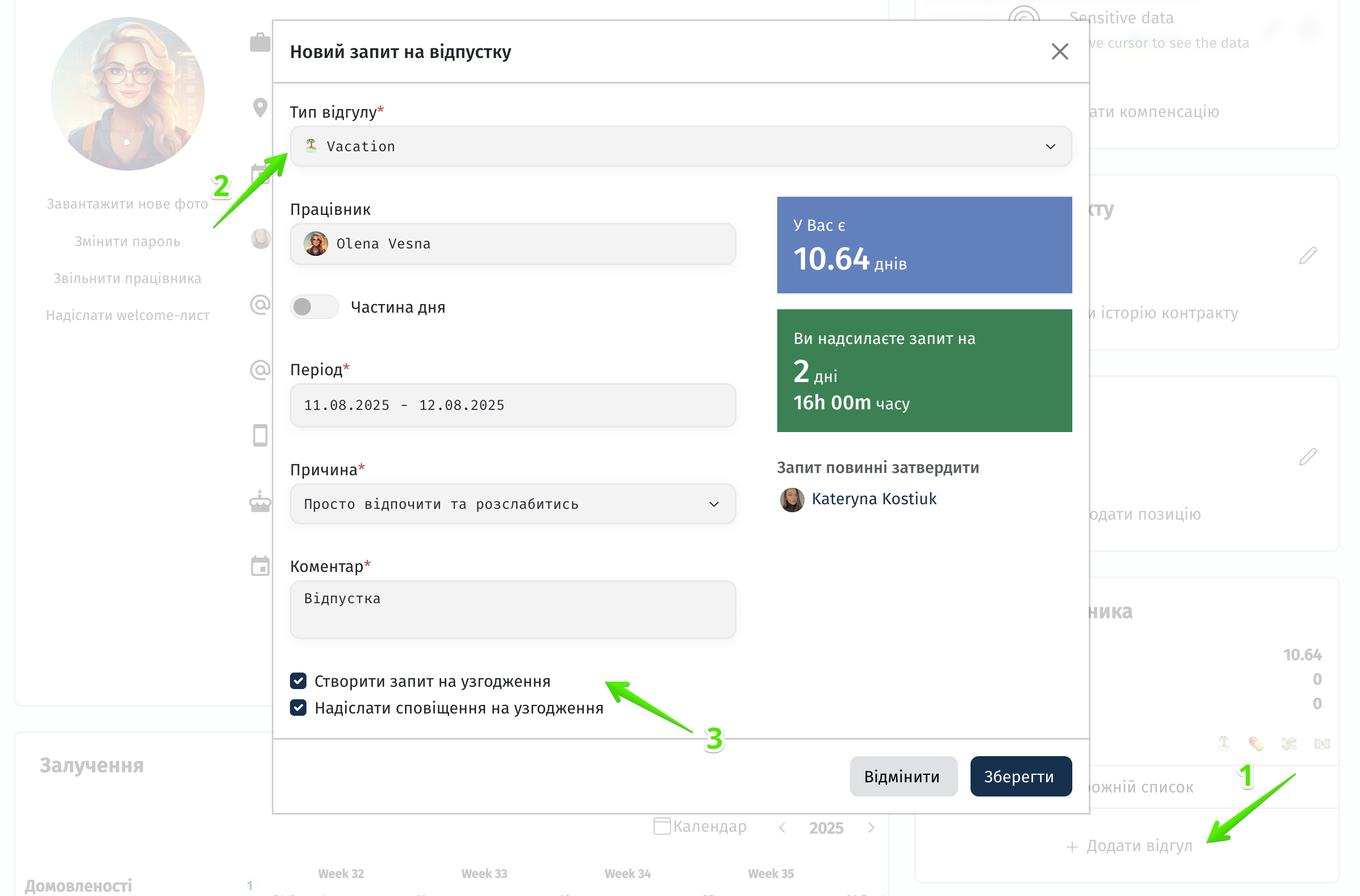Click the palm tree Vacation icon in dropdown
This screenshot has width=1360, height=896.
point(311,146)
